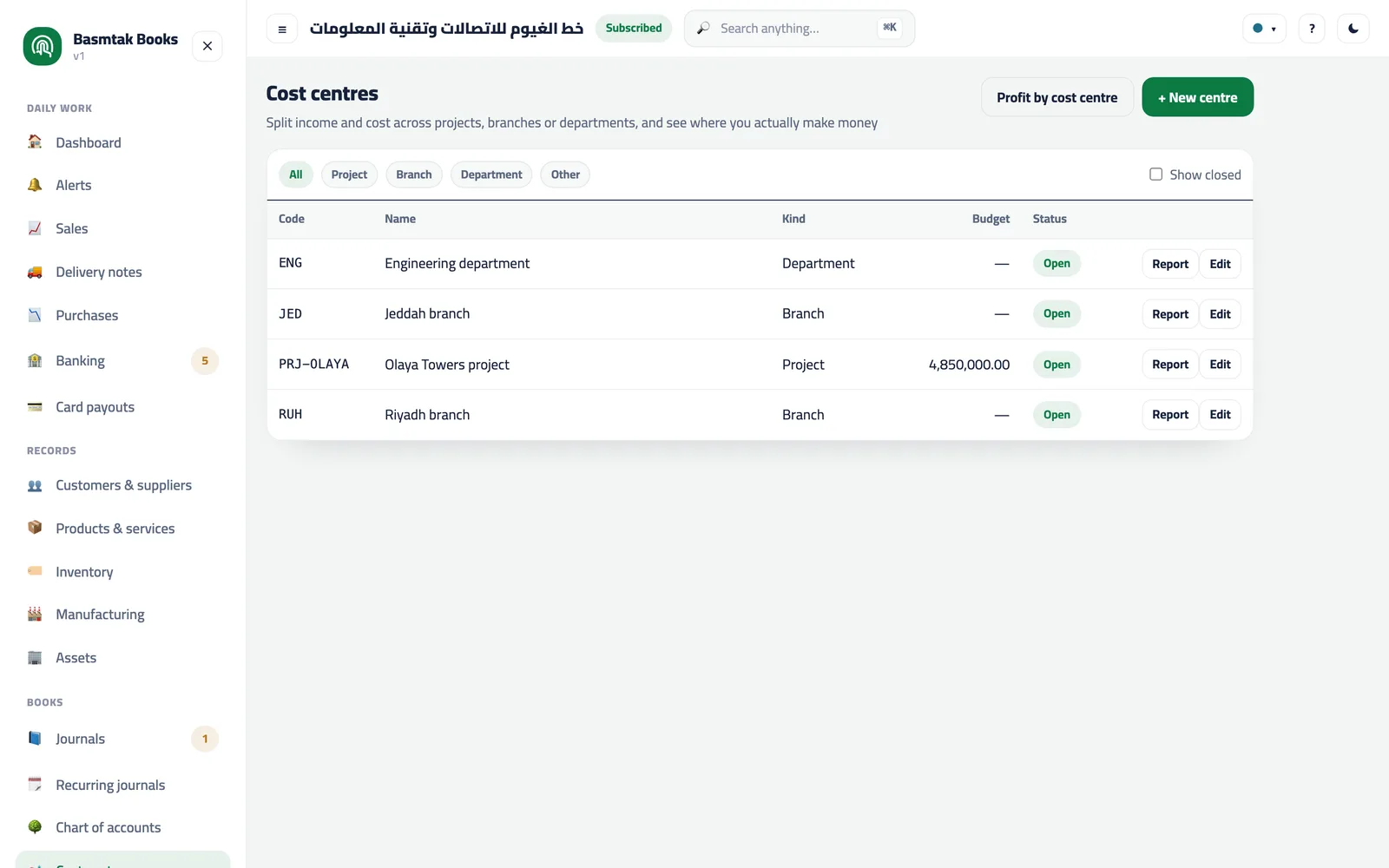Screen dimensions: 1389x868
Task: Open Banking section
Action: 122,361
